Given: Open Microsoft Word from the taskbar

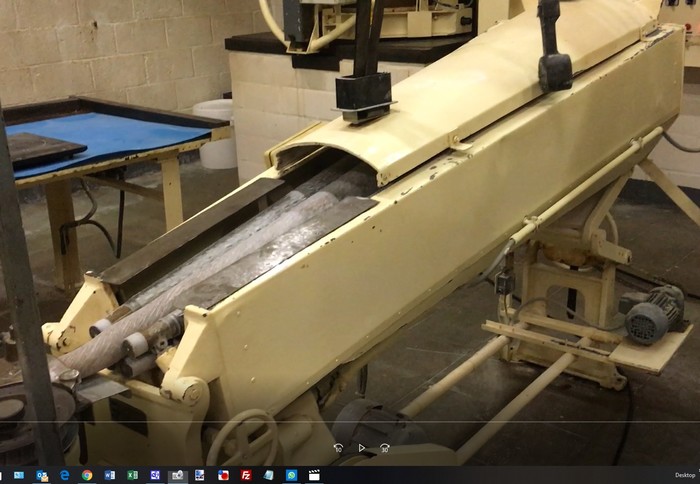Looking at the screenshot, I should (x=110, y=476).
